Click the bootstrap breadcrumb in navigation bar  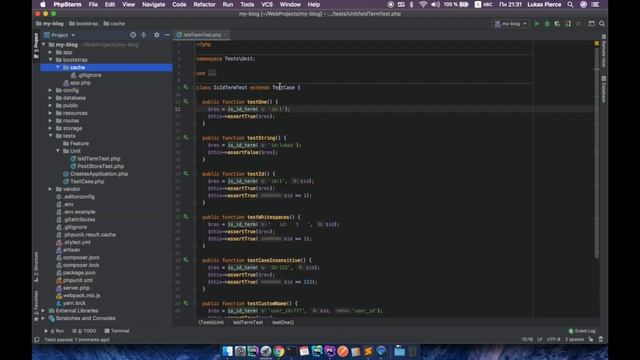(x=84, y=24)
